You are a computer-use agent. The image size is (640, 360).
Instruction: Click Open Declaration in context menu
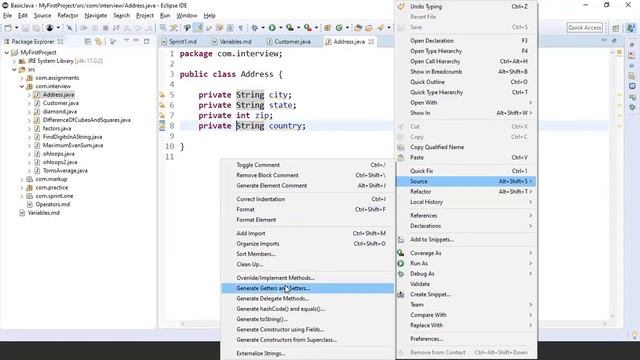click(x=466, y=41)
